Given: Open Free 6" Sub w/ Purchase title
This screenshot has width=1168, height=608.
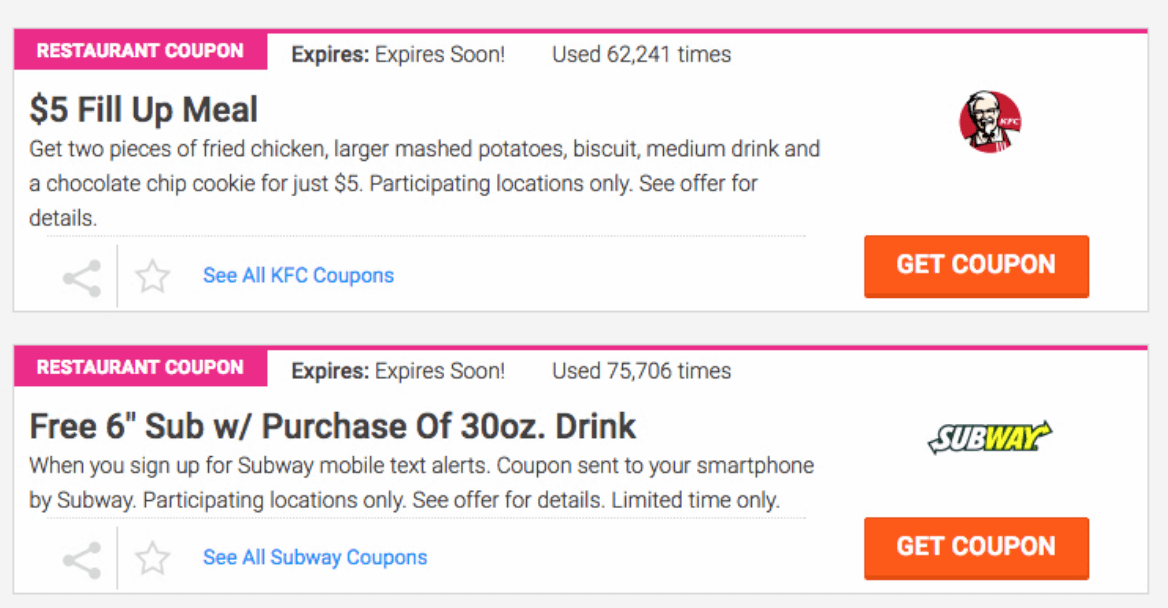Looking at the screenshot, I should coord(332,426).
